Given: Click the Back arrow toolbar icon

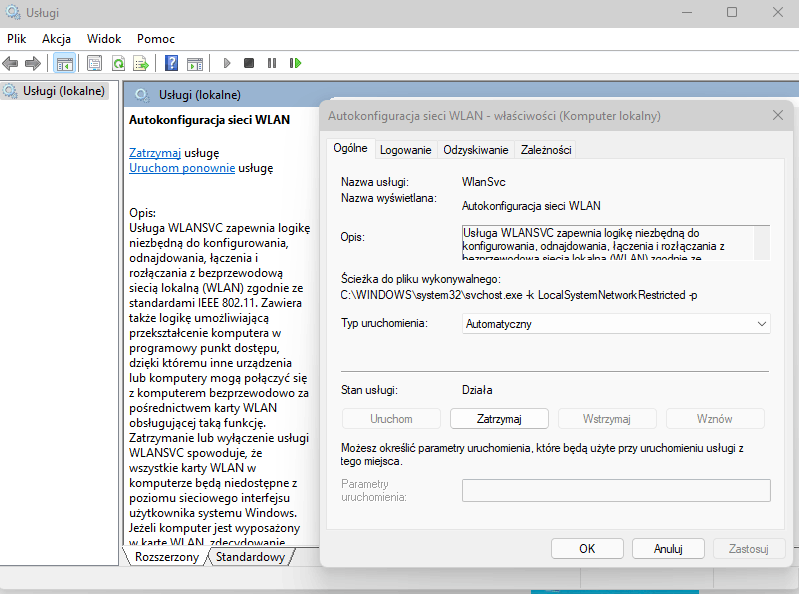Looking at the screenshot, I should pyautogui.click(x=10, y=63).
